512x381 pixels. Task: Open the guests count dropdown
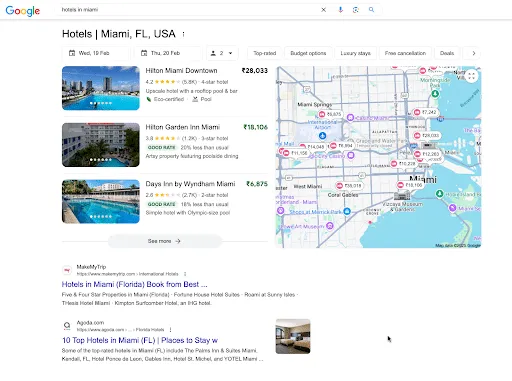(222, 53)
